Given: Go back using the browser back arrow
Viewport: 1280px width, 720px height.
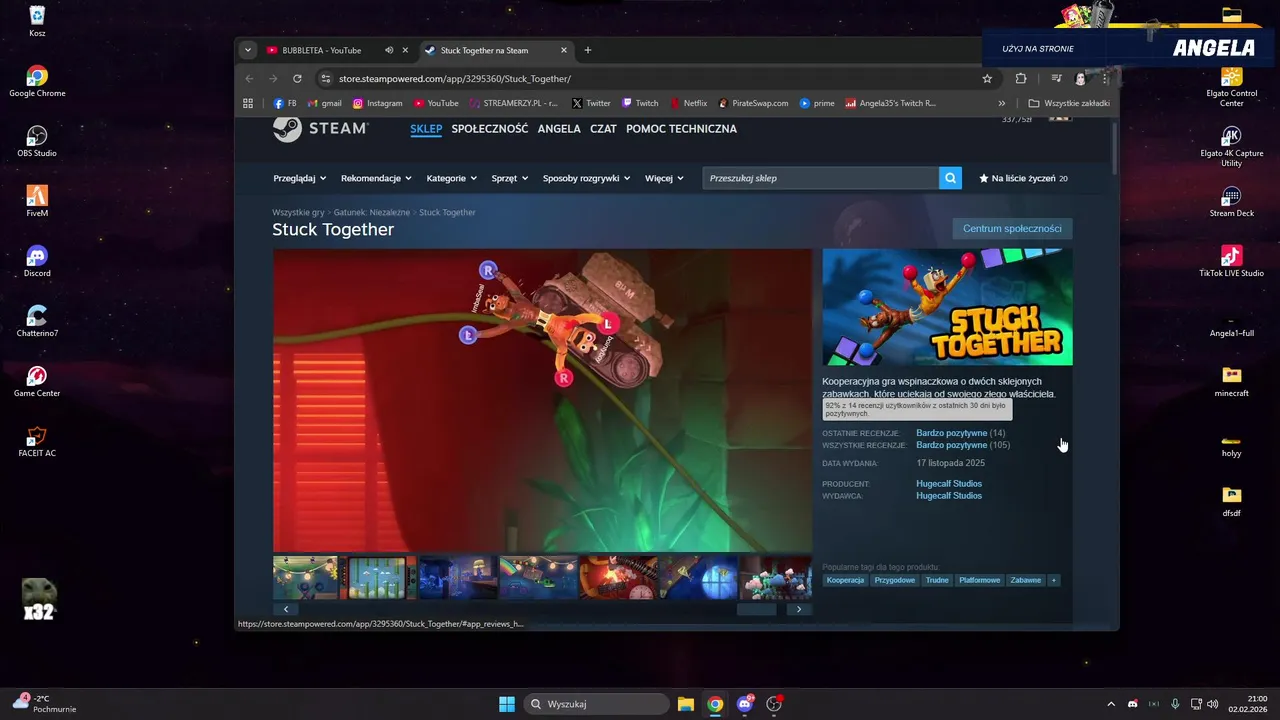Looking at the screenshot, I should pyautogui.click(x=250, y=78).
